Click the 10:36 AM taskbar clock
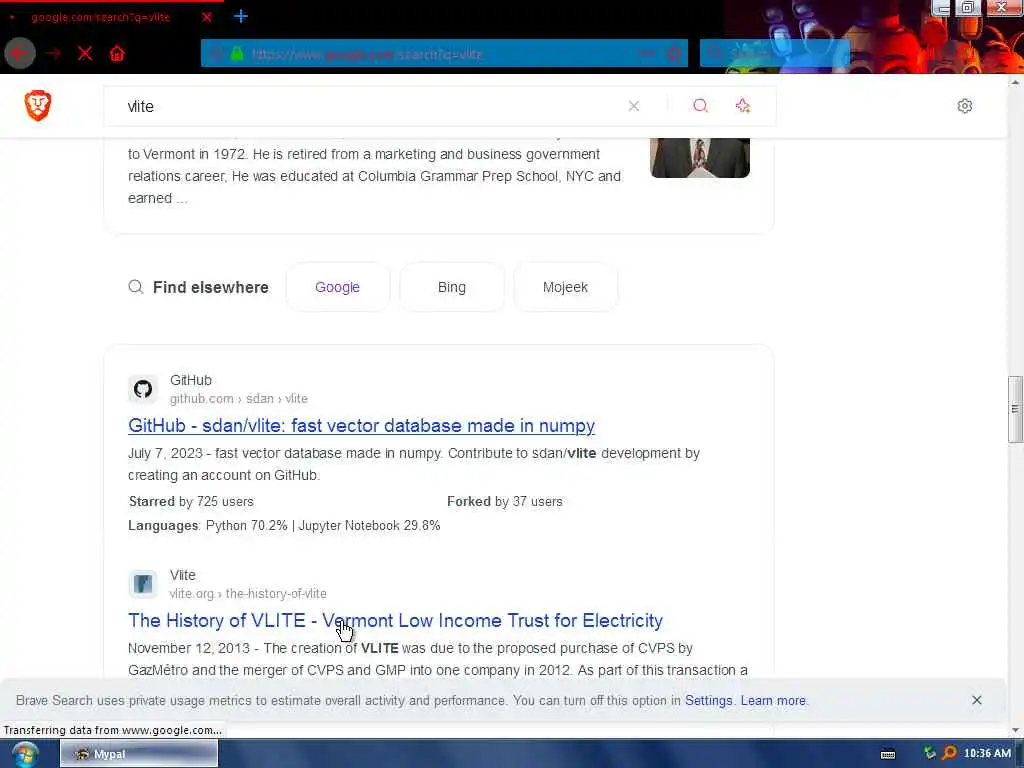The width and height of the screenshot is (1024, 768). 987,753
